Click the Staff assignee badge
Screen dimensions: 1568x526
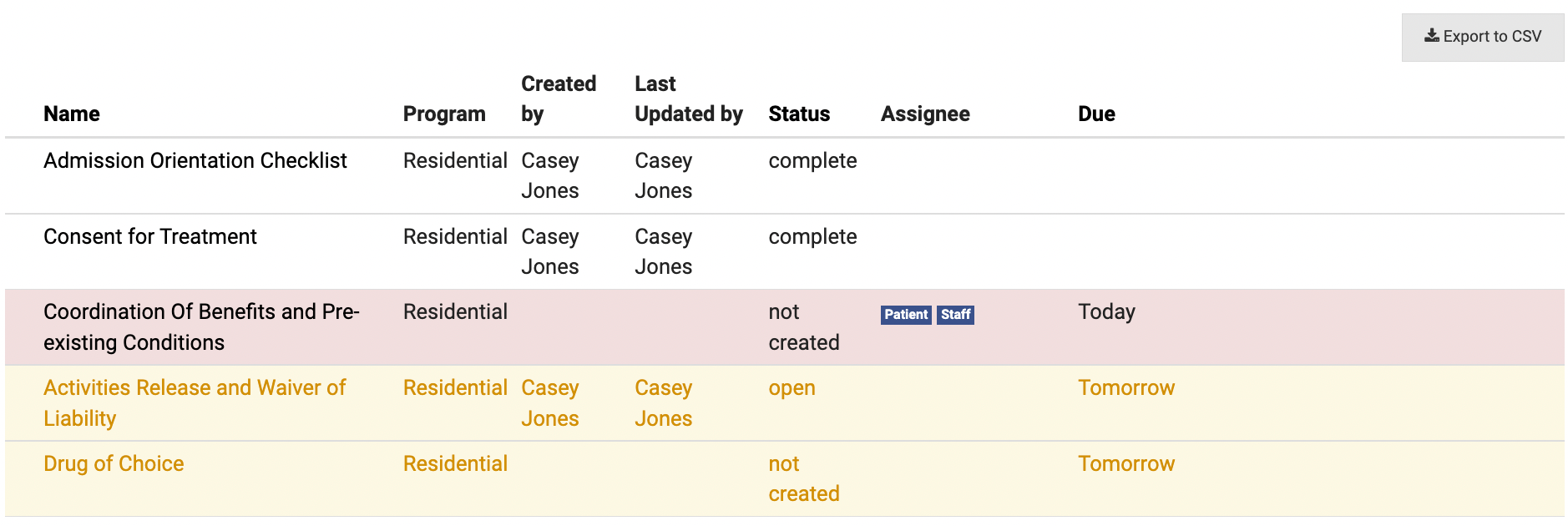coord(955,315)
